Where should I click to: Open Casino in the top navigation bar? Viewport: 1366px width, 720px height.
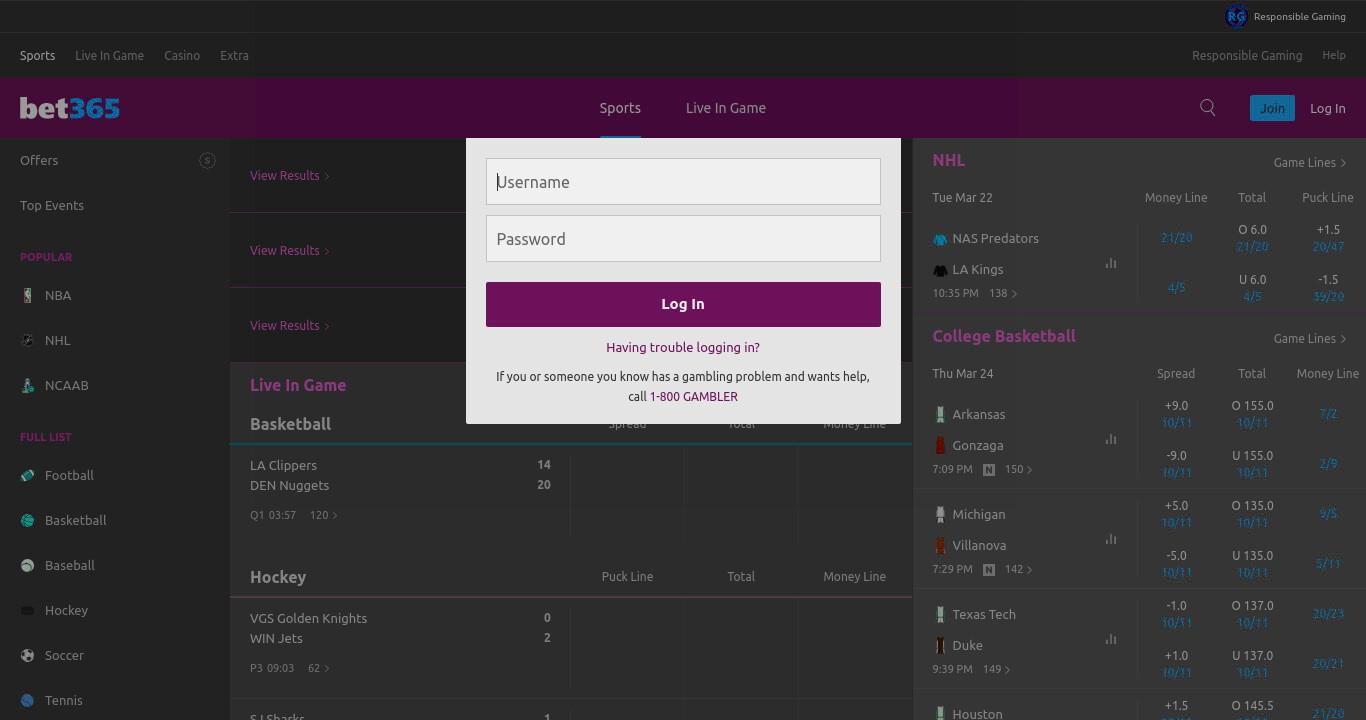(182, 55)
